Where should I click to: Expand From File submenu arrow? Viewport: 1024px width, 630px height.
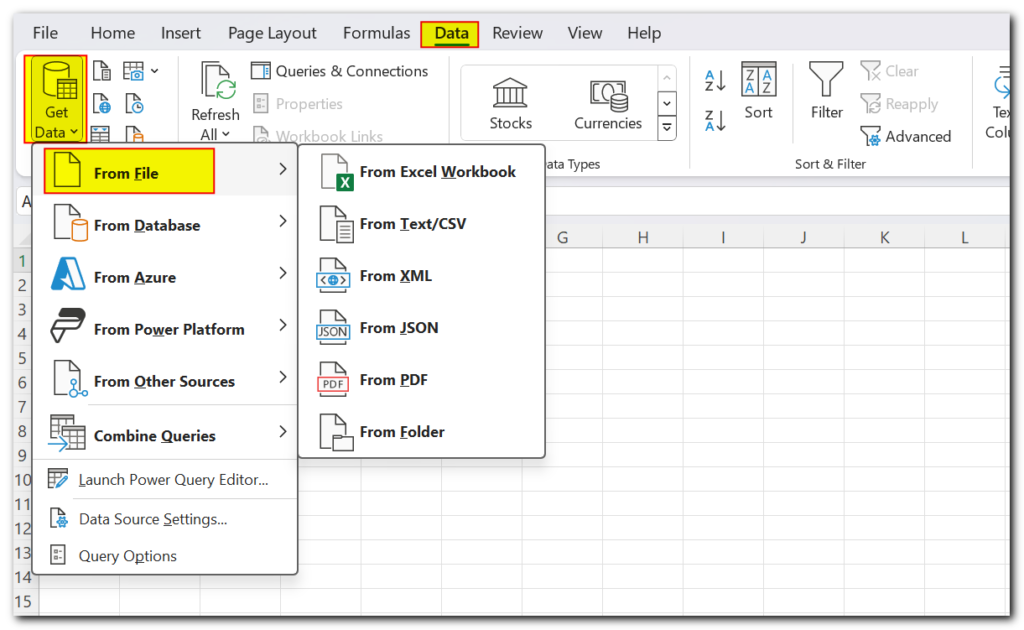283,169
